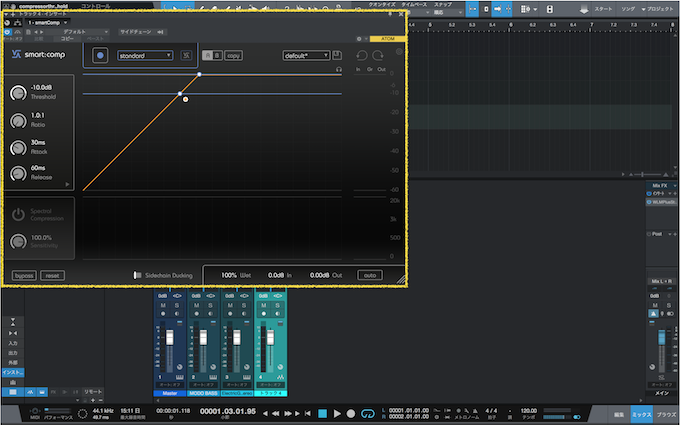Toggle the Sidechain Ducking switch
This screenshot has width=680, height=425.
coord(137,275)
